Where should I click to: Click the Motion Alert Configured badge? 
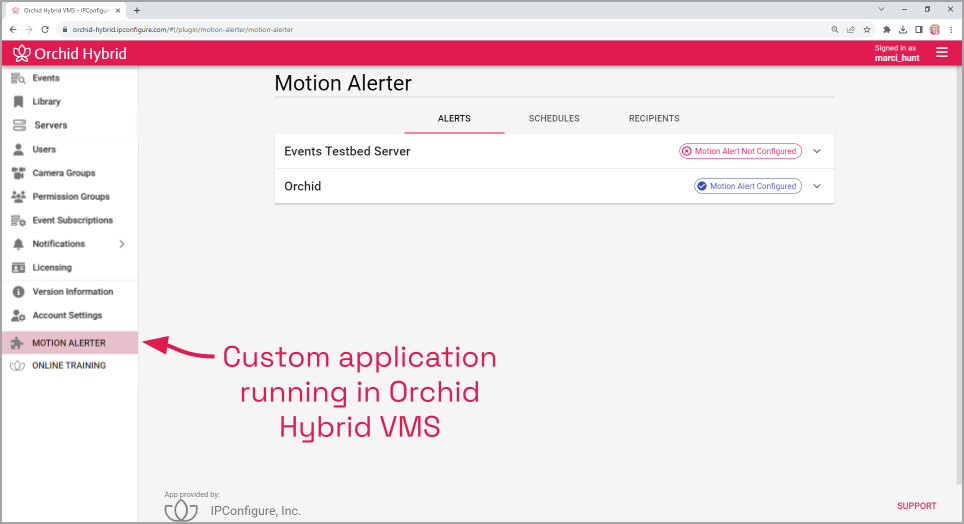748,186
